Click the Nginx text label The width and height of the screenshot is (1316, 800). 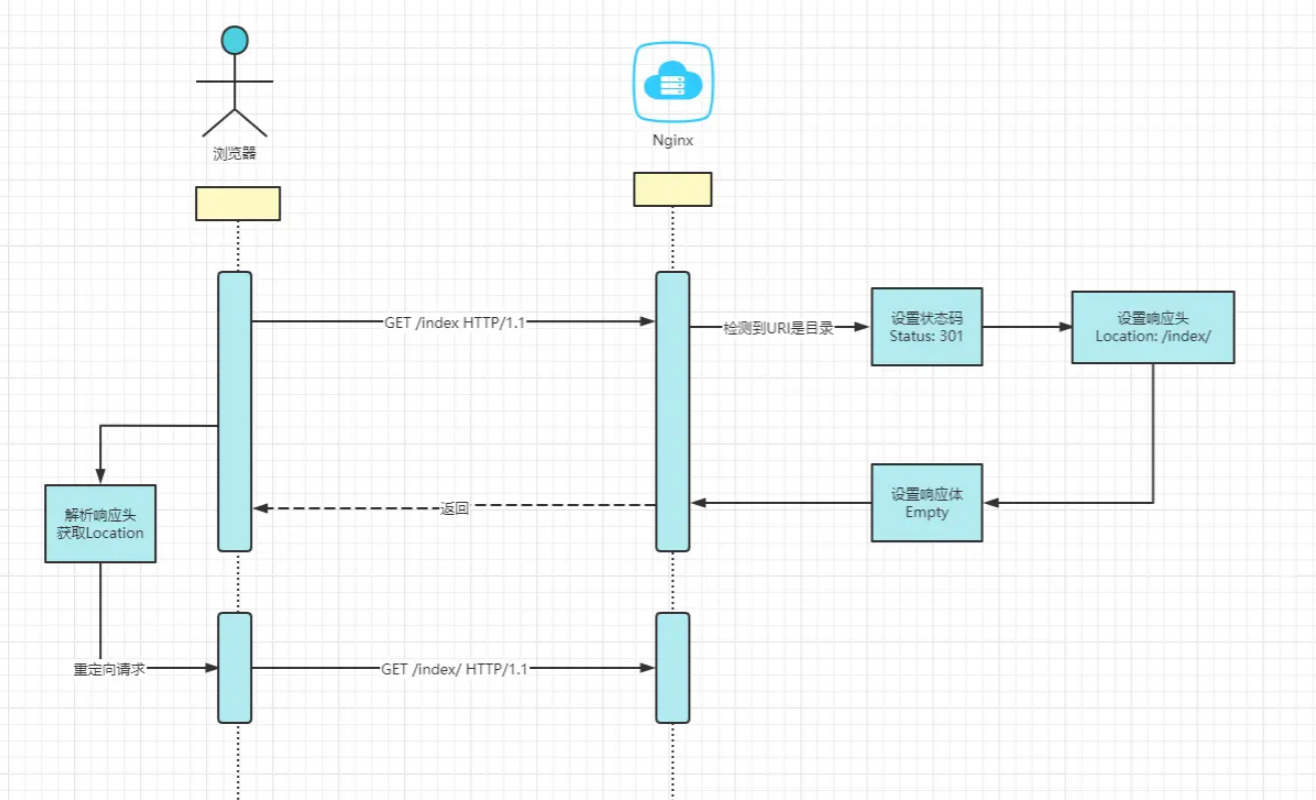(673, 141)
